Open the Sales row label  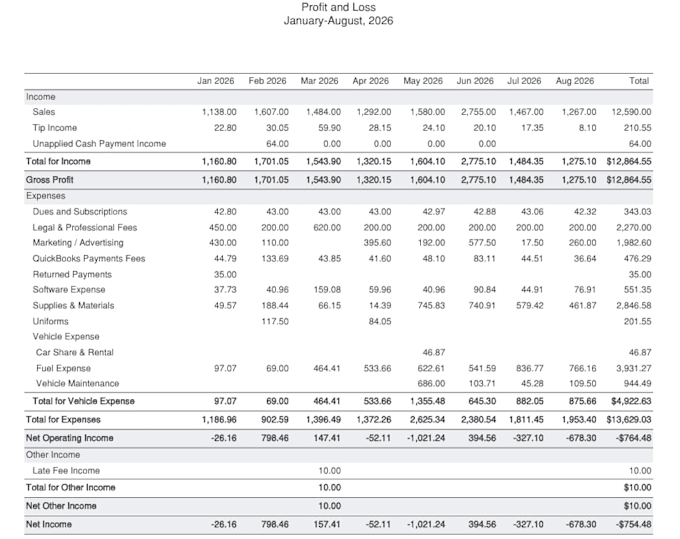[x=44, y=112]
